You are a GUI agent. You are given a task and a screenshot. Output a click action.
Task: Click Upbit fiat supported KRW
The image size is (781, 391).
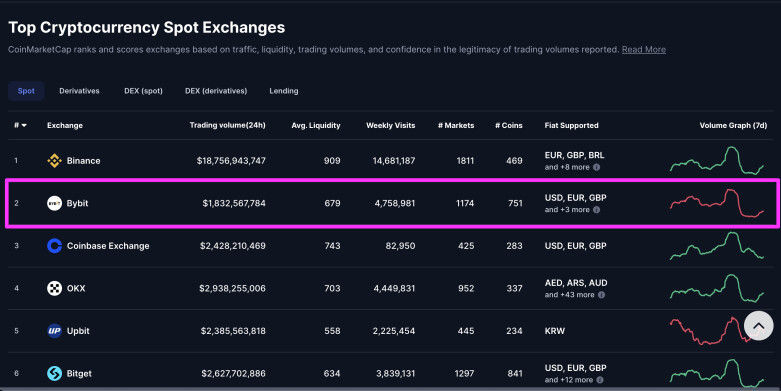click(555, 331)
